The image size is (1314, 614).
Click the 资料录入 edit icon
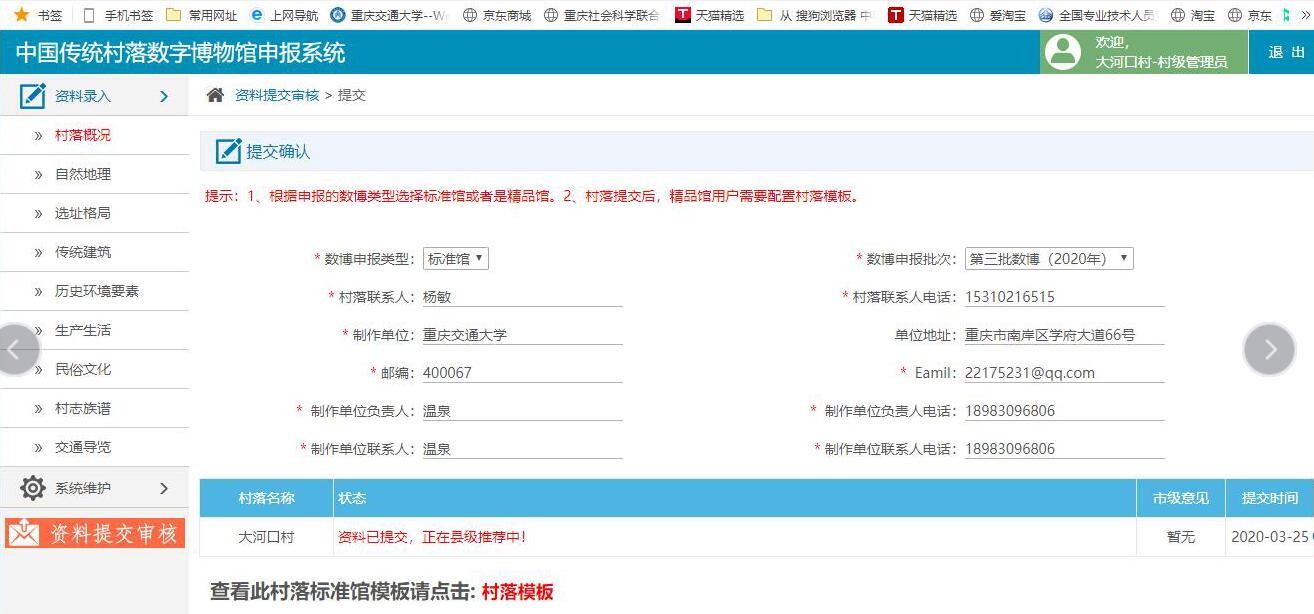pyautogui.click(x=33, y=96)
